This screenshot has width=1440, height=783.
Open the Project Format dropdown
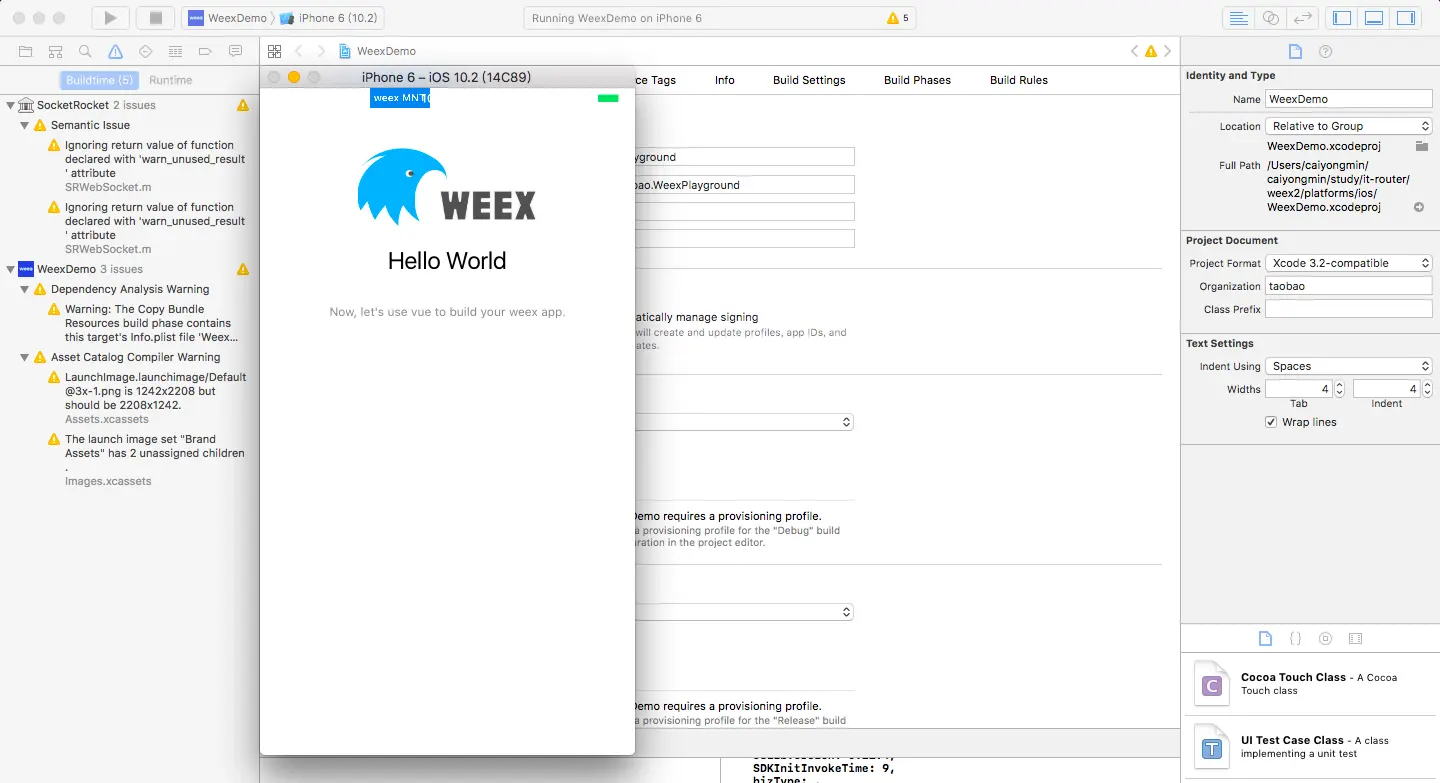click(1349, 263)
